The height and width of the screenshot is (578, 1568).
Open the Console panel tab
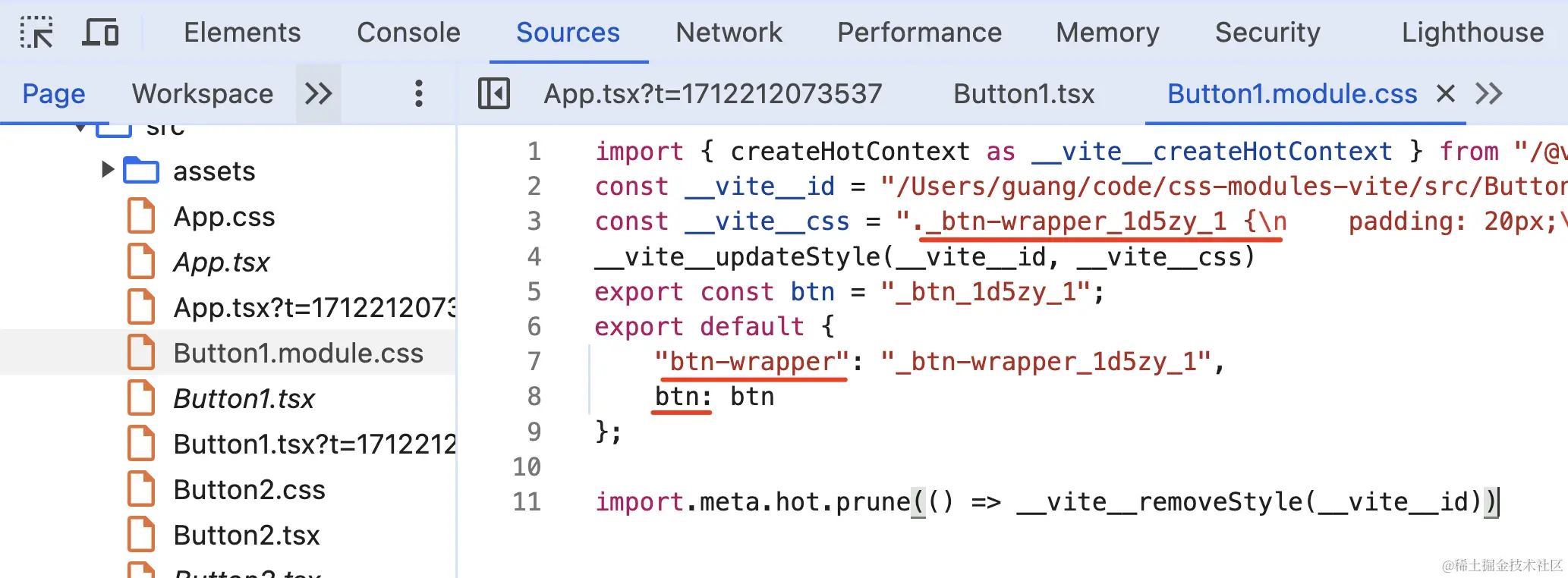(408, 33)
